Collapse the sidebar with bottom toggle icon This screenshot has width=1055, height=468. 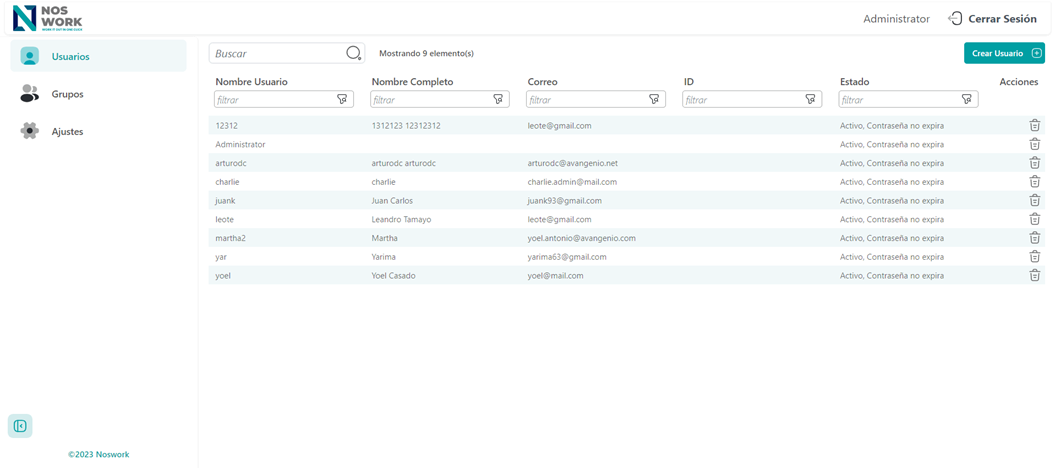click(20, 426)
